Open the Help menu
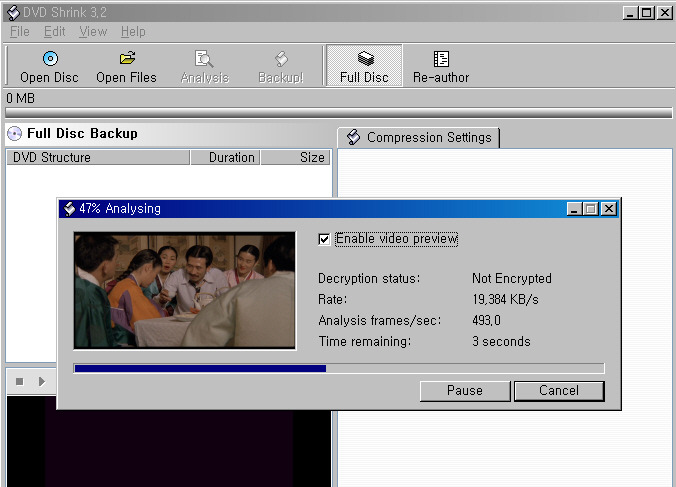The height and width of the screenshot is (487, 676). [x=133, y=31]
